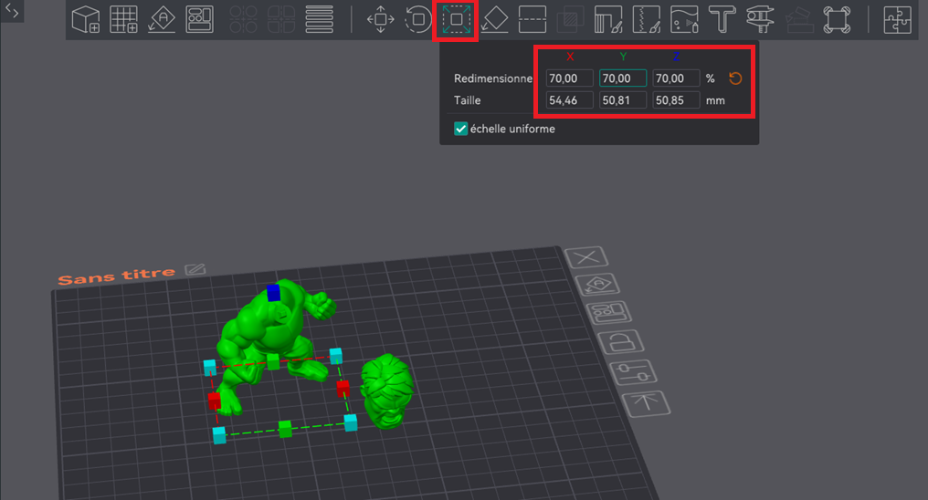Select the Text shape tool
The image size is (928, 500).
point(722,20)
